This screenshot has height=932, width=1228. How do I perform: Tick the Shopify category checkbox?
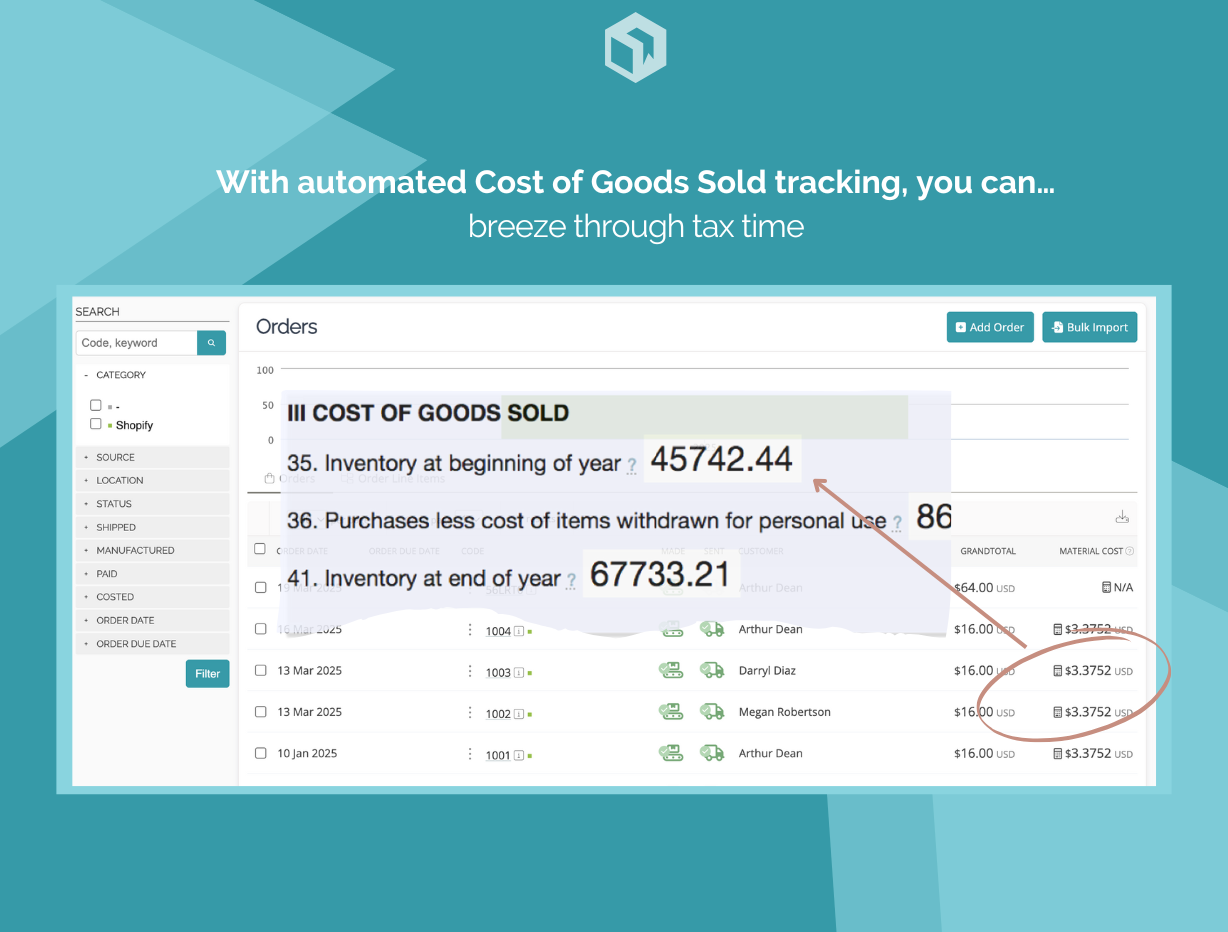point(96,424)
